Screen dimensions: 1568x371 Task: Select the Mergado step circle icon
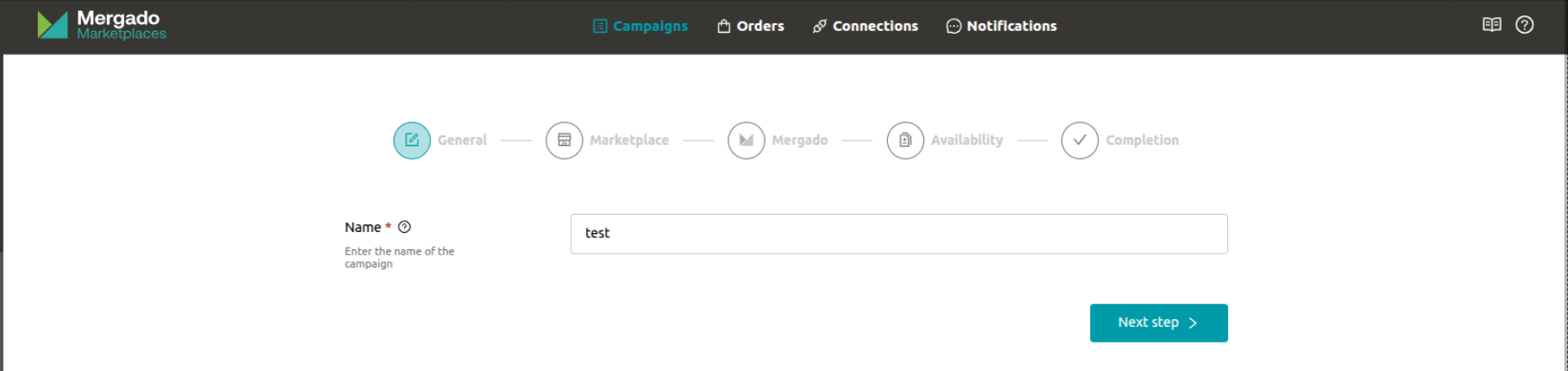(x=746, y=140)
